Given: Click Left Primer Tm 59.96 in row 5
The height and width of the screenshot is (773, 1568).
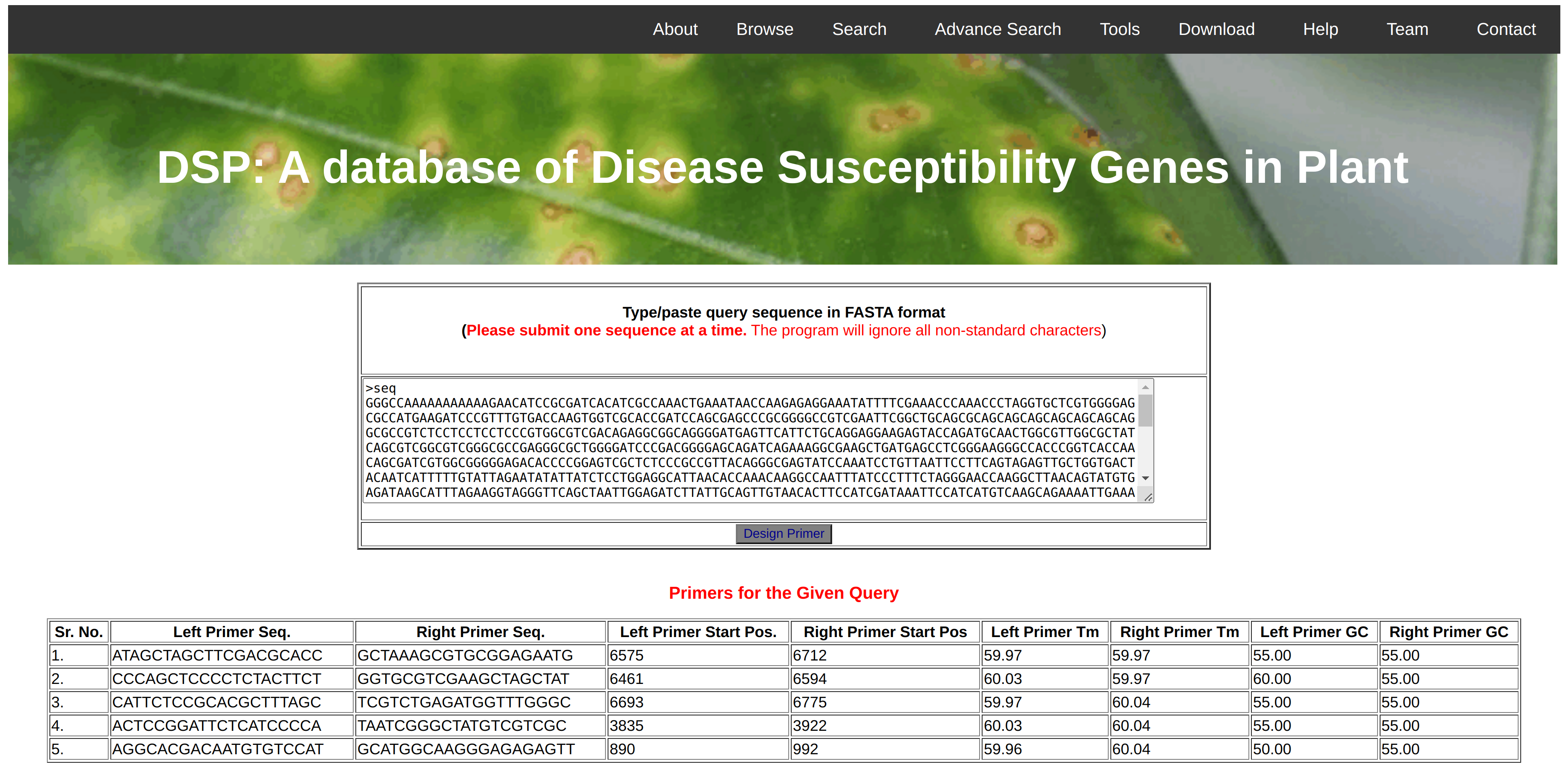Looking at the screenshot, I should 1003,749.
